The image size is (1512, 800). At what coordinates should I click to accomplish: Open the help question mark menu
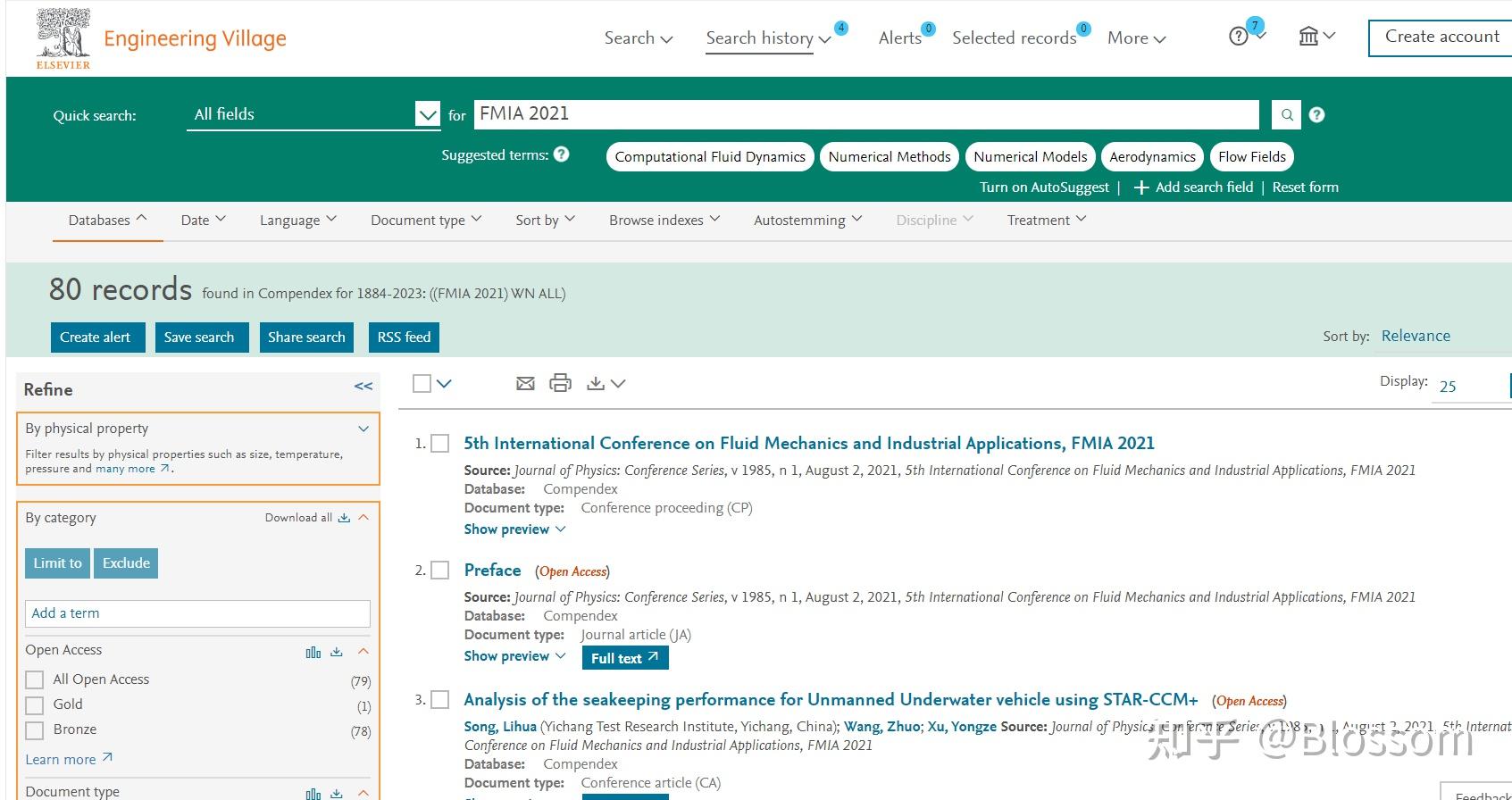click(1245, 37)
